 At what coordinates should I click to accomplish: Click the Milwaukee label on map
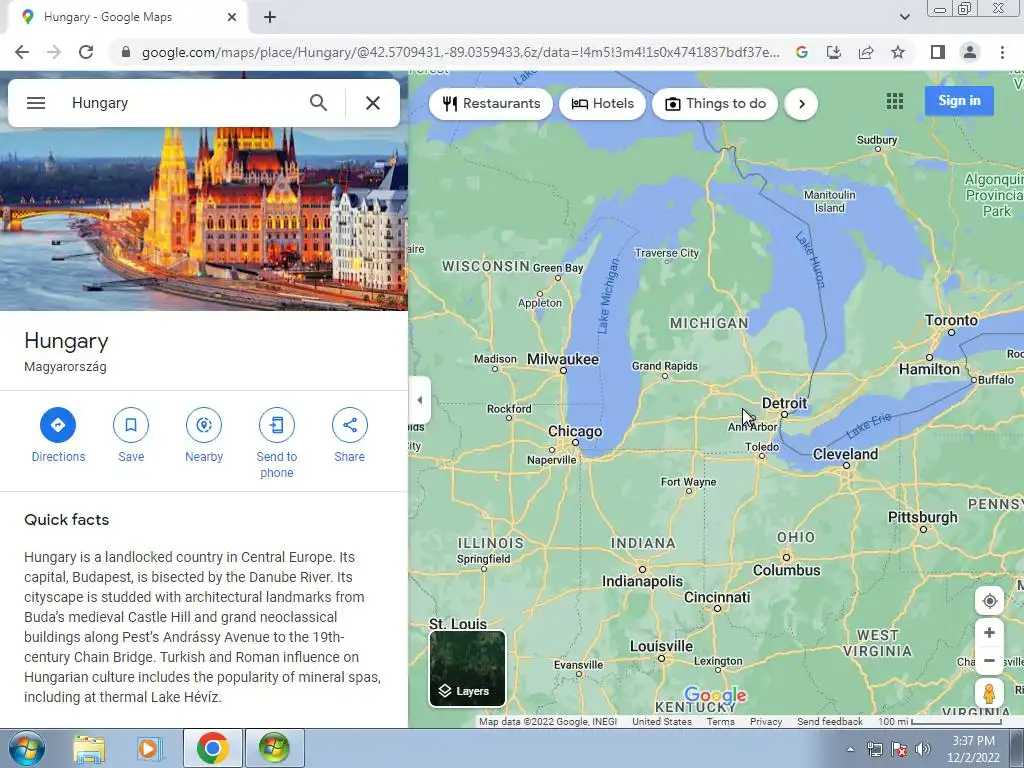562,359
